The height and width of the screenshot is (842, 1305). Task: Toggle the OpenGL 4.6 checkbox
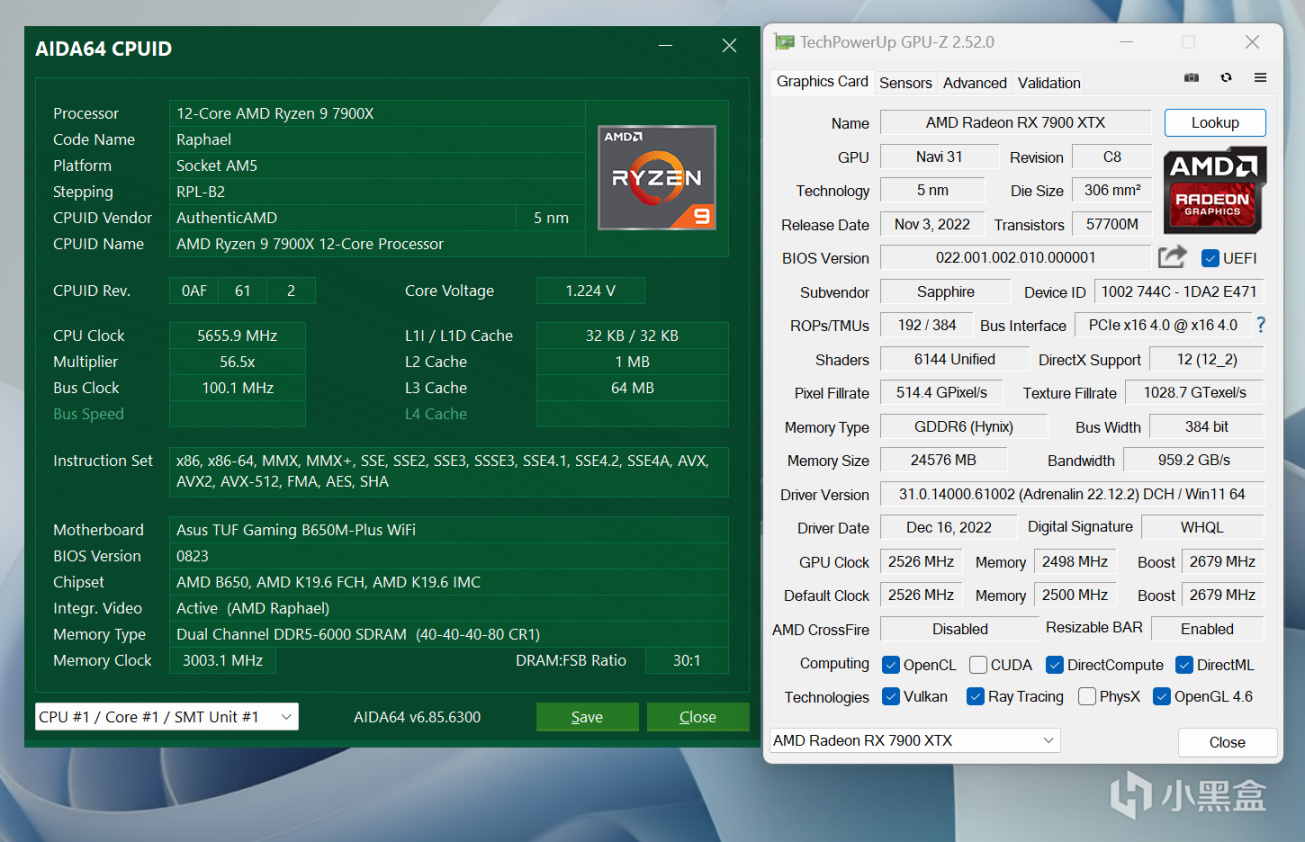pyautogui.click(x=1161, y=697)
